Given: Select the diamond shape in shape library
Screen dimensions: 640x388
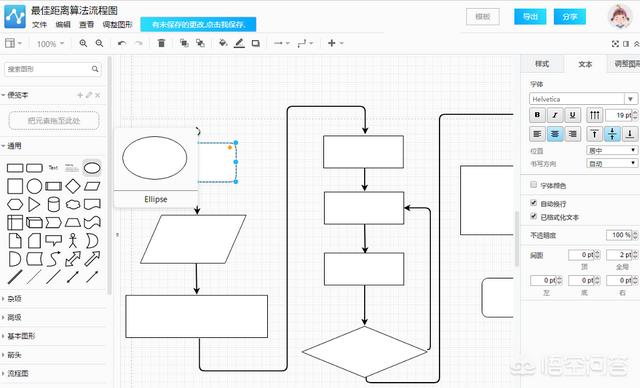Looking at the screenshot, I should (x=73, y=186).
